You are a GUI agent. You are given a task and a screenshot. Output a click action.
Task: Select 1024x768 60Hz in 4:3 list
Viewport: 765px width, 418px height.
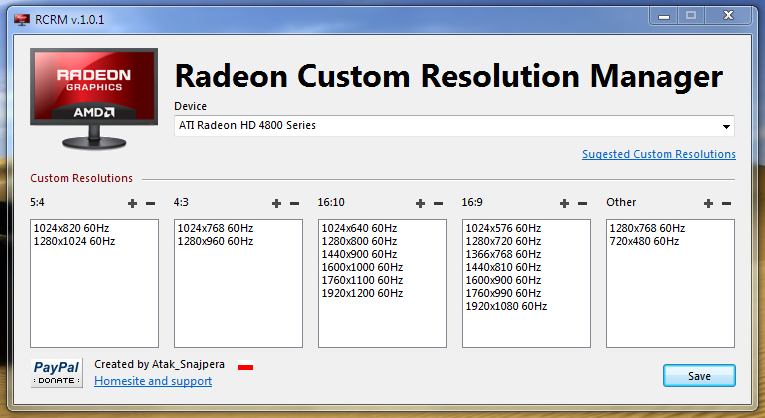tap(215, 228)
